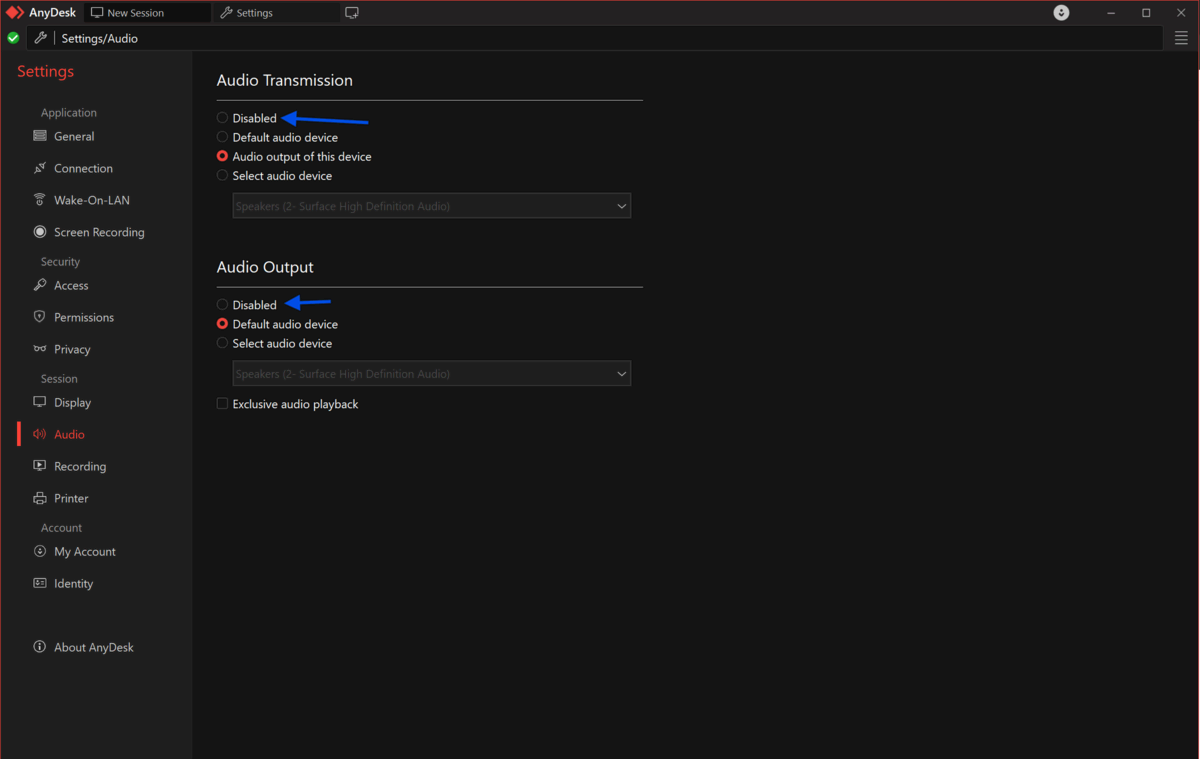This screenshot has width=1200, height=759.
Task: Select Default audio device for transmission
Action: (x=223, y=137)
